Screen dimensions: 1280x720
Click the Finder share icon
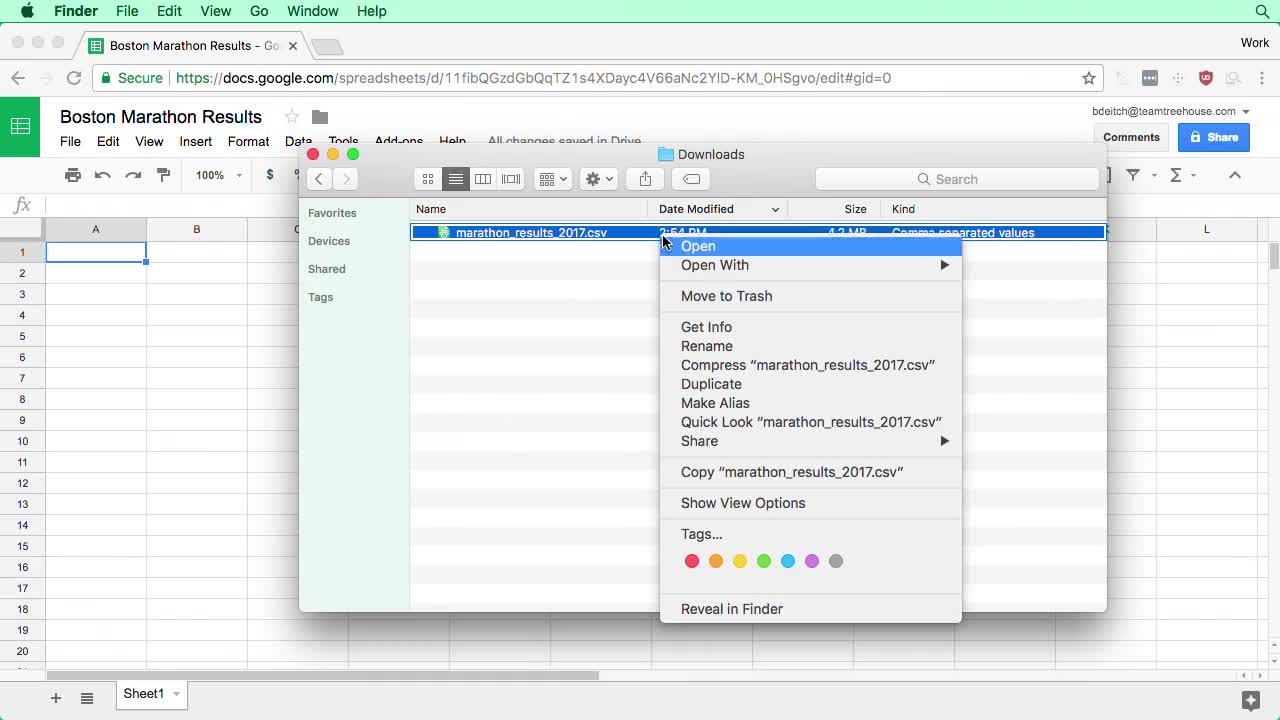point(644,178)
